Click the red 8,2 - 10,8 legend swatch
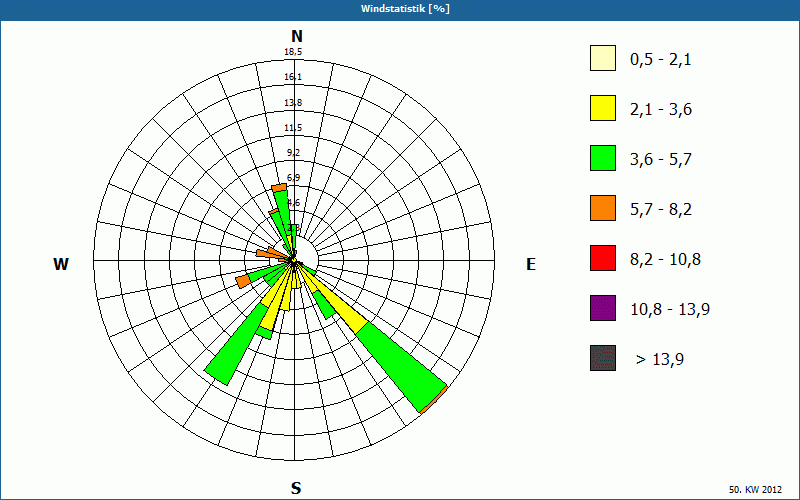 603,258
